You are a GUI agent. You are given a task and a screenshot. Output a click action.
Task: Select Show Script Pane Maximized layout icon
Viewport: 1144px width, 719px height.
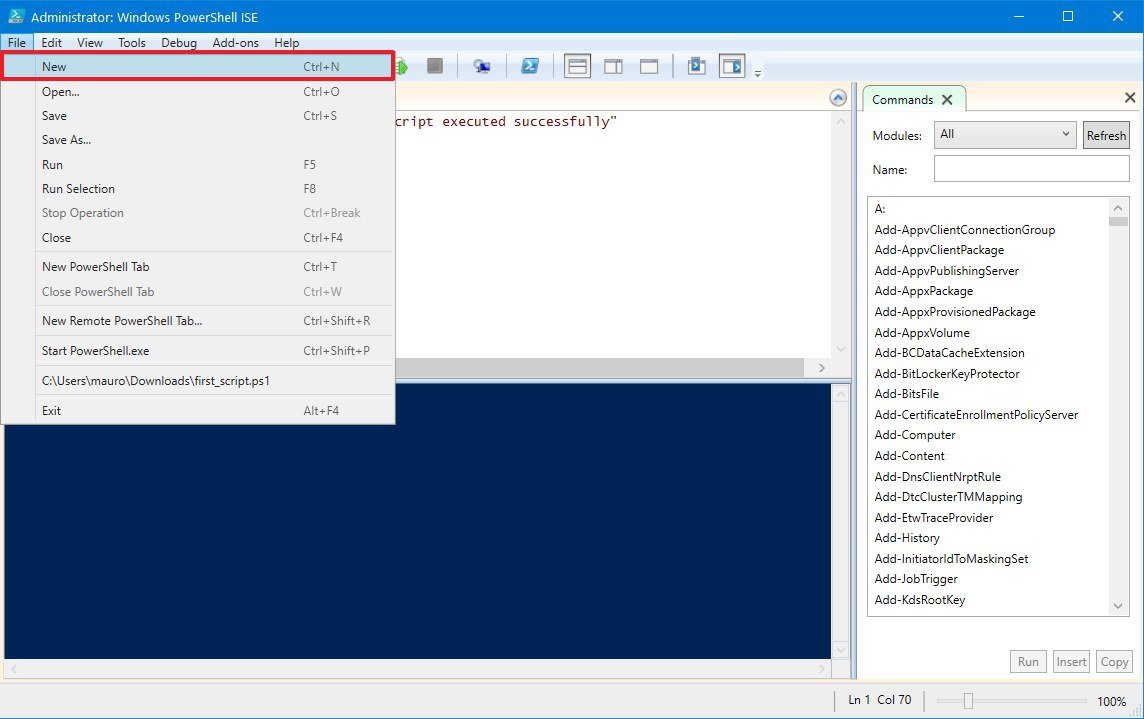pyautogui.click(x=649, y=67)
